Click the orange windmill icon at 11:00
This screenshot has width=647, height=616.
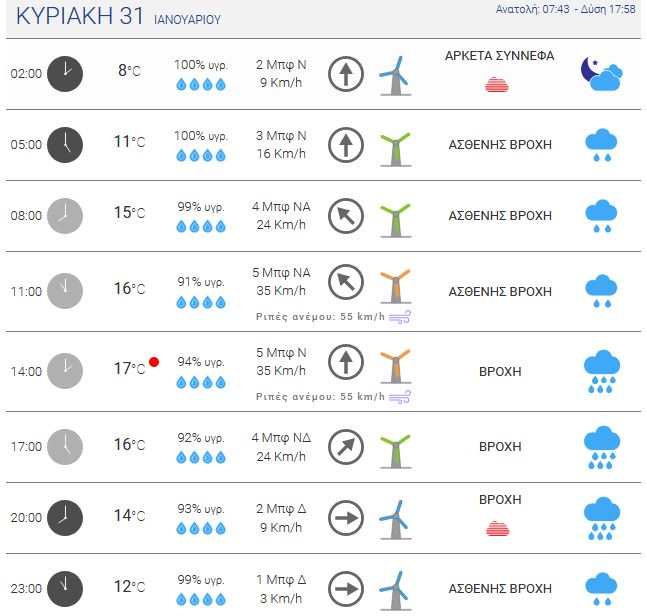coord(395,286)
